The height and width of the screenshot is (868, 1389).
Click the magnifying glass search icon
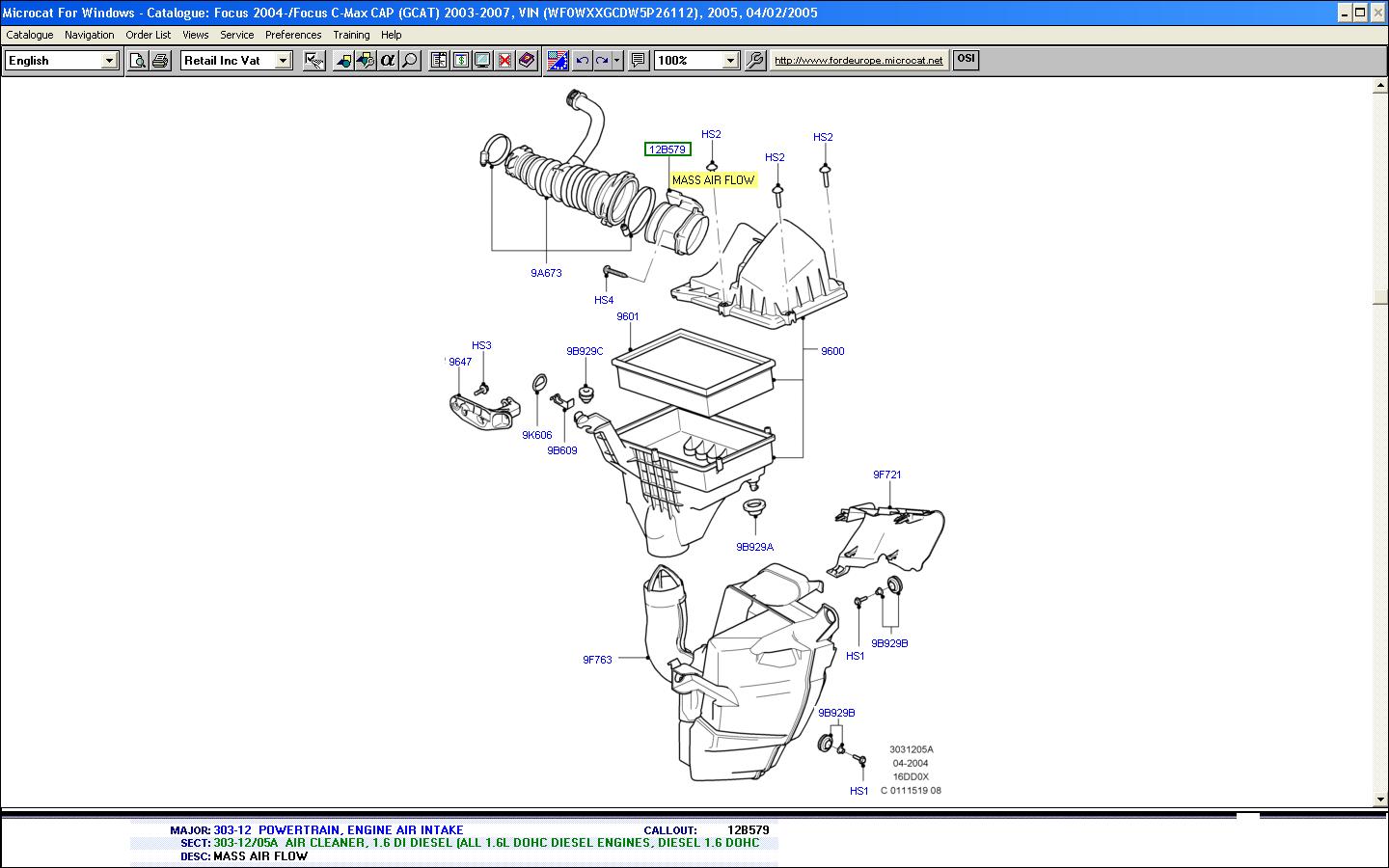410,61
